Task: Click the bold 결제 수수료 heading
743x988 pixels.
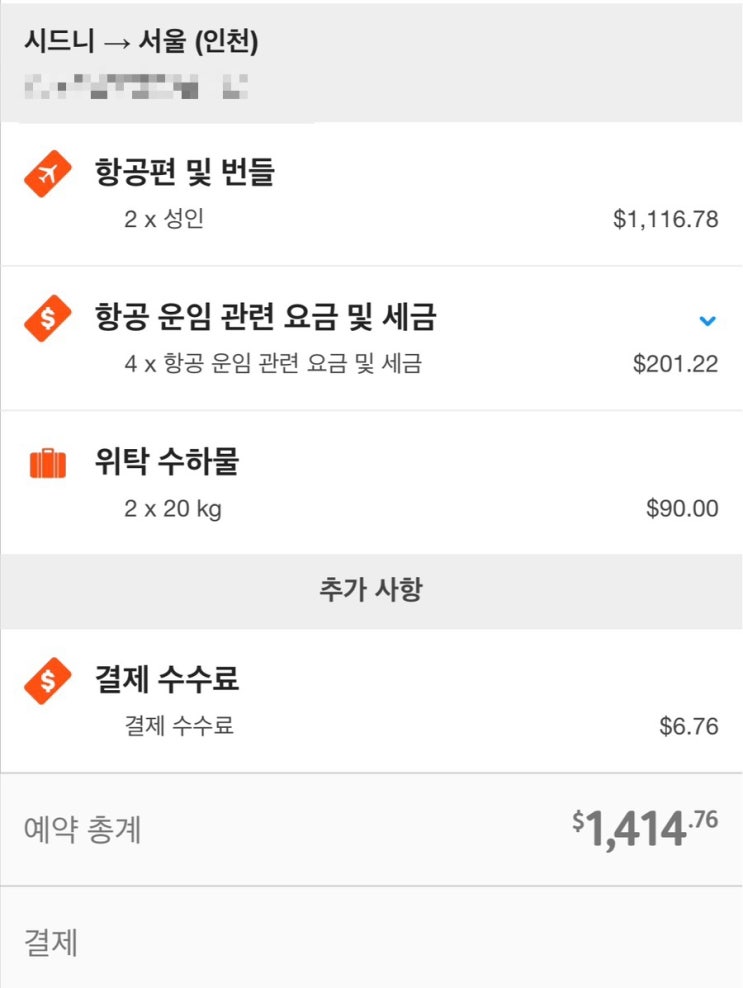Action: point(167,680)
